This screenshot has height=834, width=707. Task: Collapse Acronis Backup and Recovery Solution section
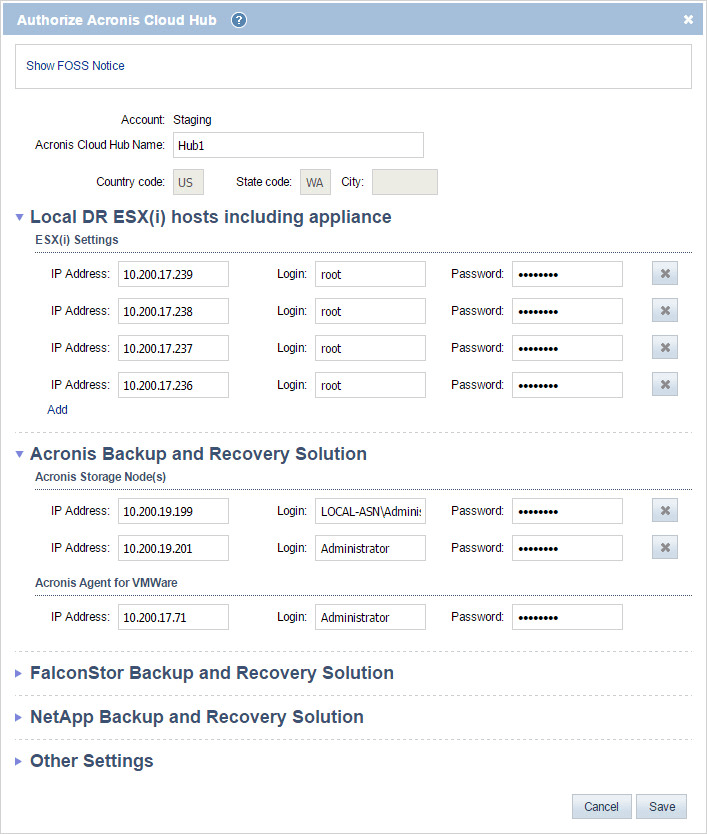pos(20,455)
